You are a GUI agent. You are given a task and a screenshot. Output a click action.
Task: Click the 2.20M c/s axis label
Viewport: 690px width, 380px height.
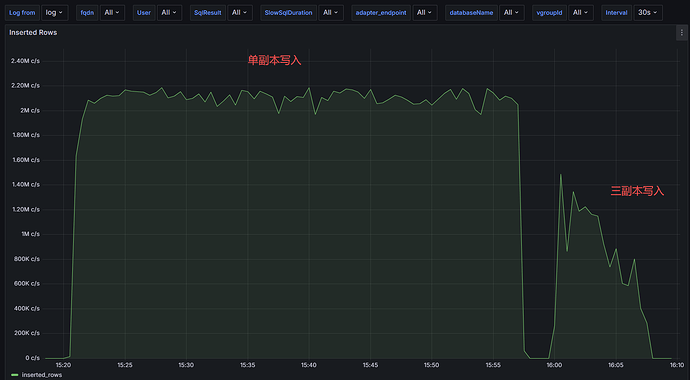click(x=26, y=85)
